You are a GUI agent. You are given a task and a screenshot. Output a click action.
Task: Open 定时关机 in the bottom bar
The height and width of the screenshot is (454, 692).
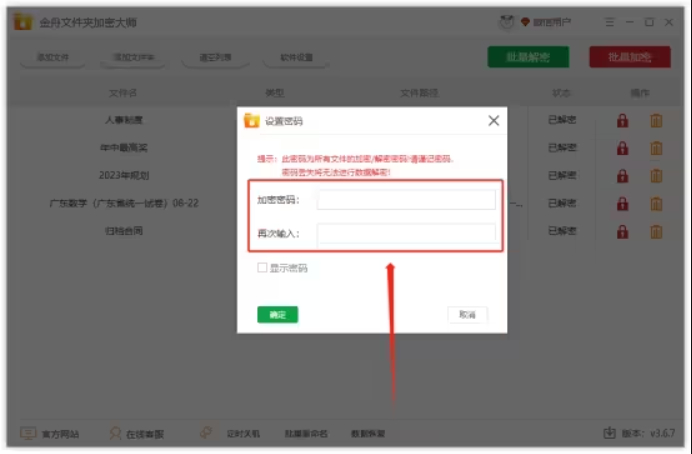click(x=243, y=434)
